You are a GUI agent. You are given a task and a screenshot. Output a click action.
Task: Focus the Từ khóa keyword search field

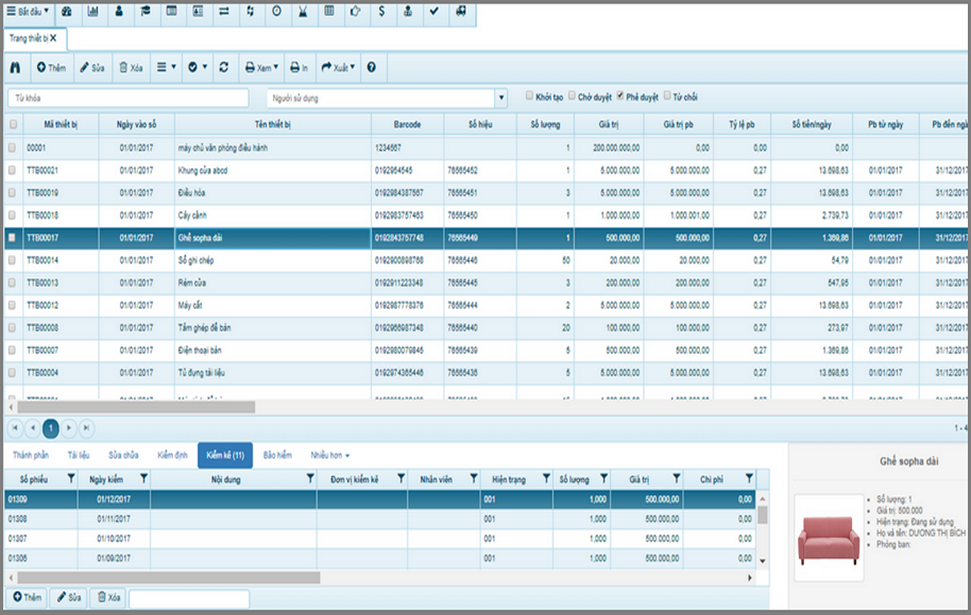pyautogui.click(x=128, y=98)
